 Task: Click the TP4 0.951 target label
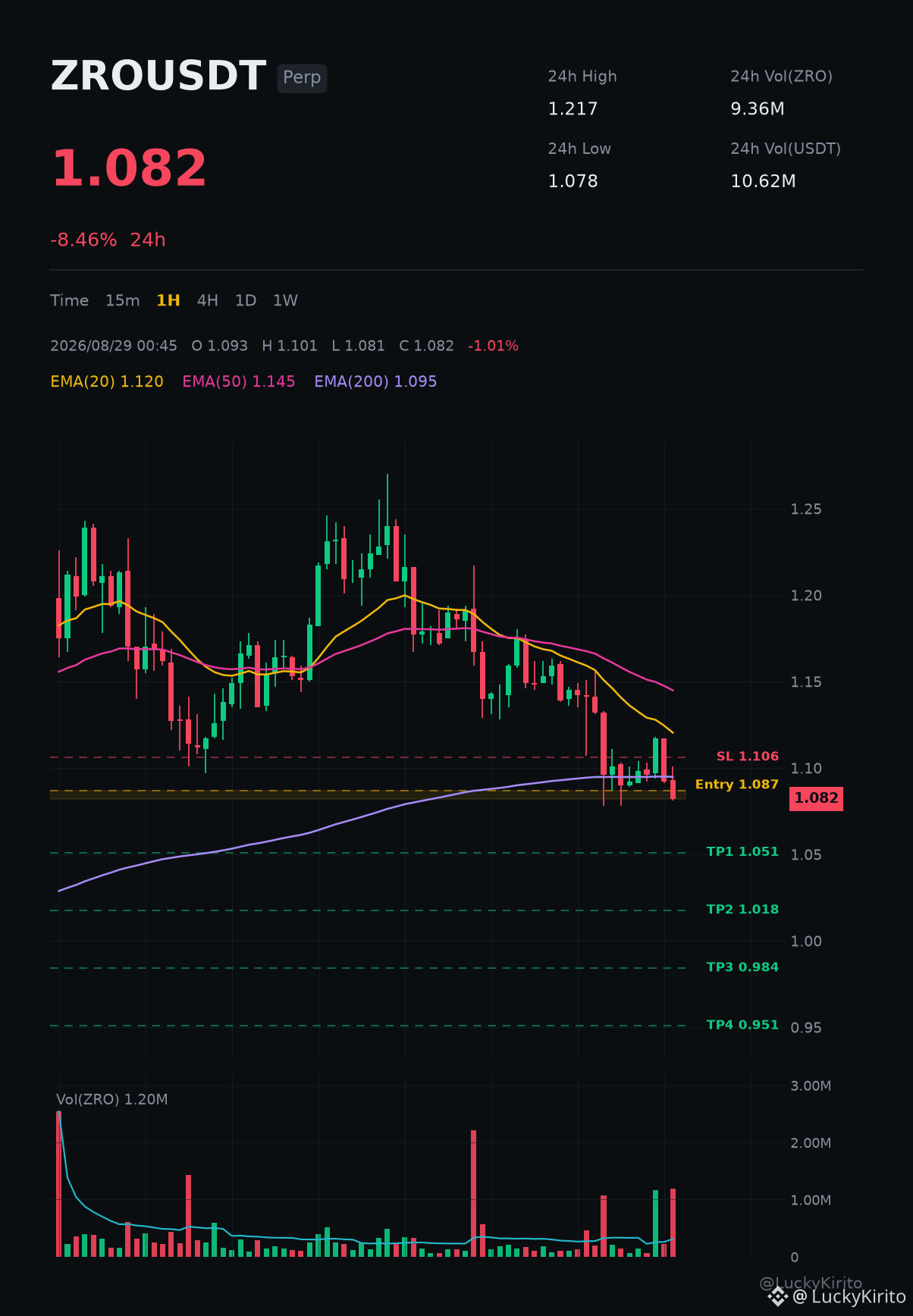tap(742, 1025)
